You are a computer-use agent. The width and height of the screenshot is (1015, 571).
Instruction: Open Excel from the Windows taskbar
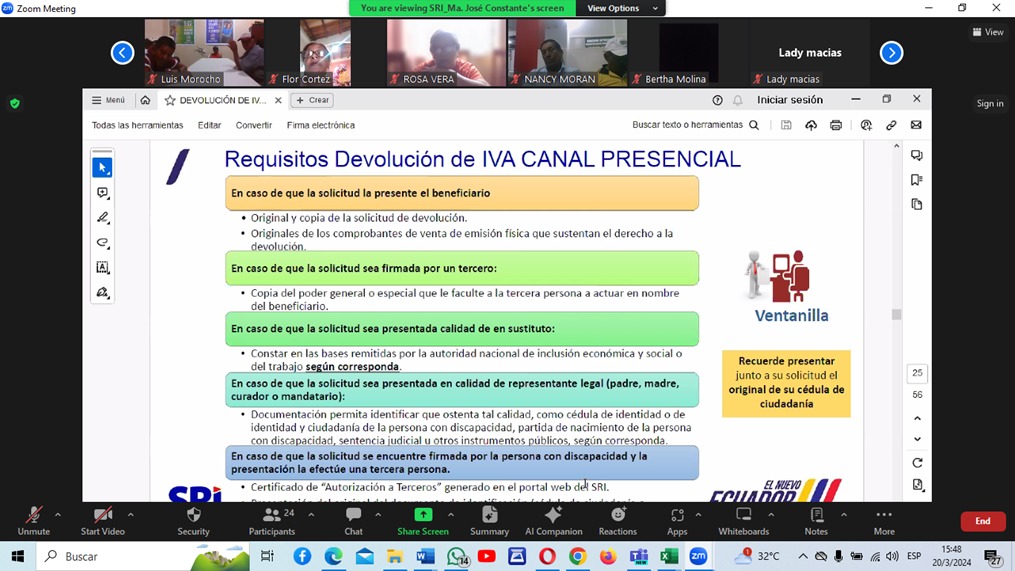[x=668, y=556]
